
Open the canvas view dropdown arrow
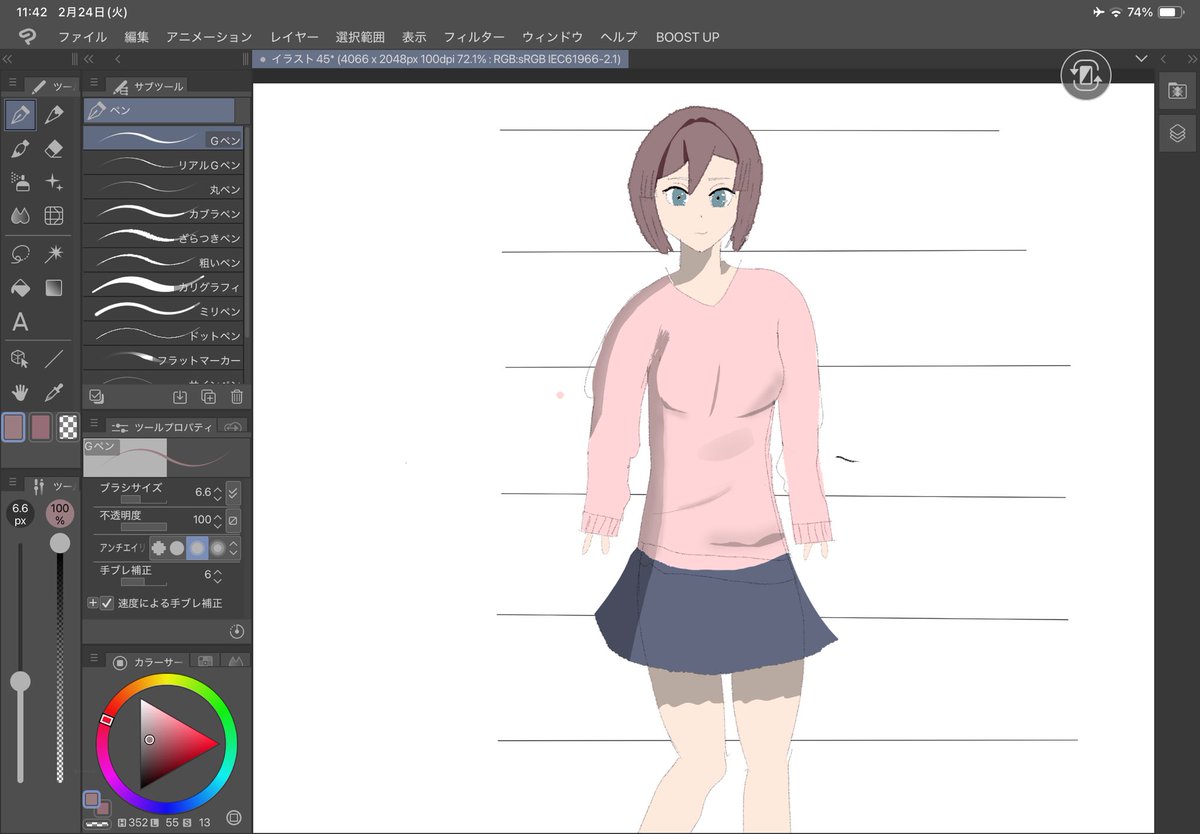[1142, 59]
